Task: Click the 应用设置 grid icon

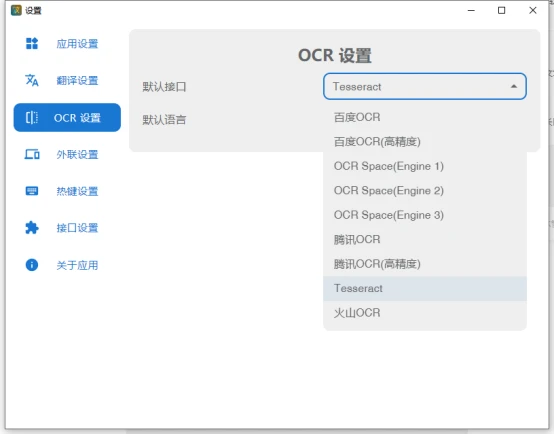Action: point(32,43)
